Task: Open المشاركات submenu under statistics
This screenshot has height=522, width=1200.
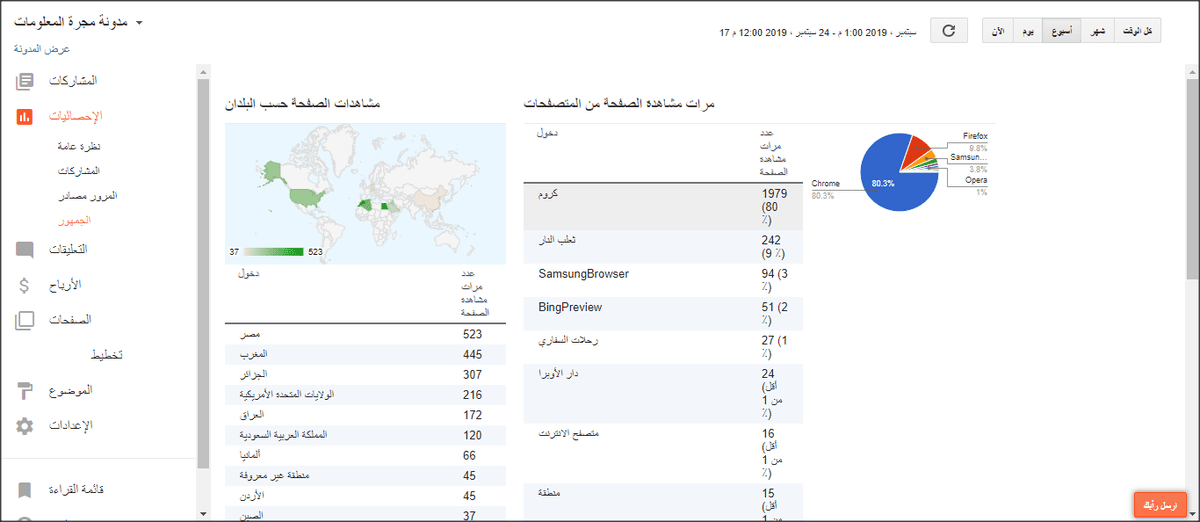Action: pyautogui.click(x=80, y=171)
